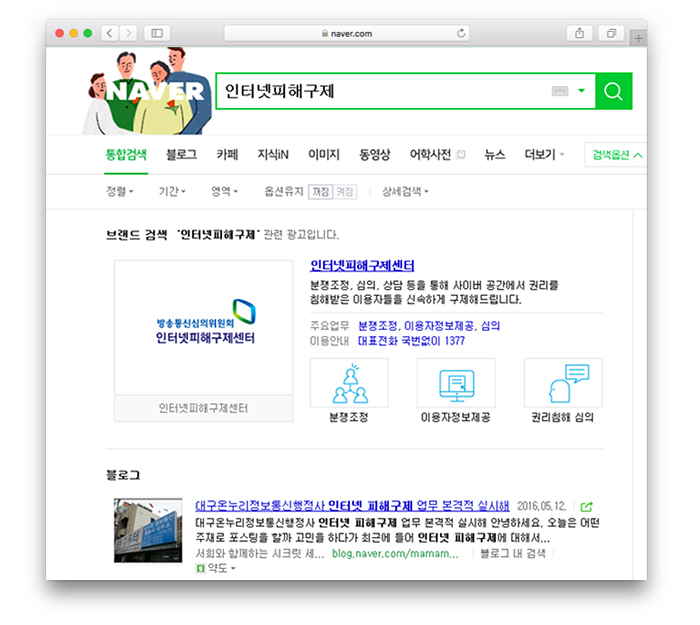Viewport: 700px width, 625px height.
Task: Click the 분쟁조정 label
Action: click(349, 417)
